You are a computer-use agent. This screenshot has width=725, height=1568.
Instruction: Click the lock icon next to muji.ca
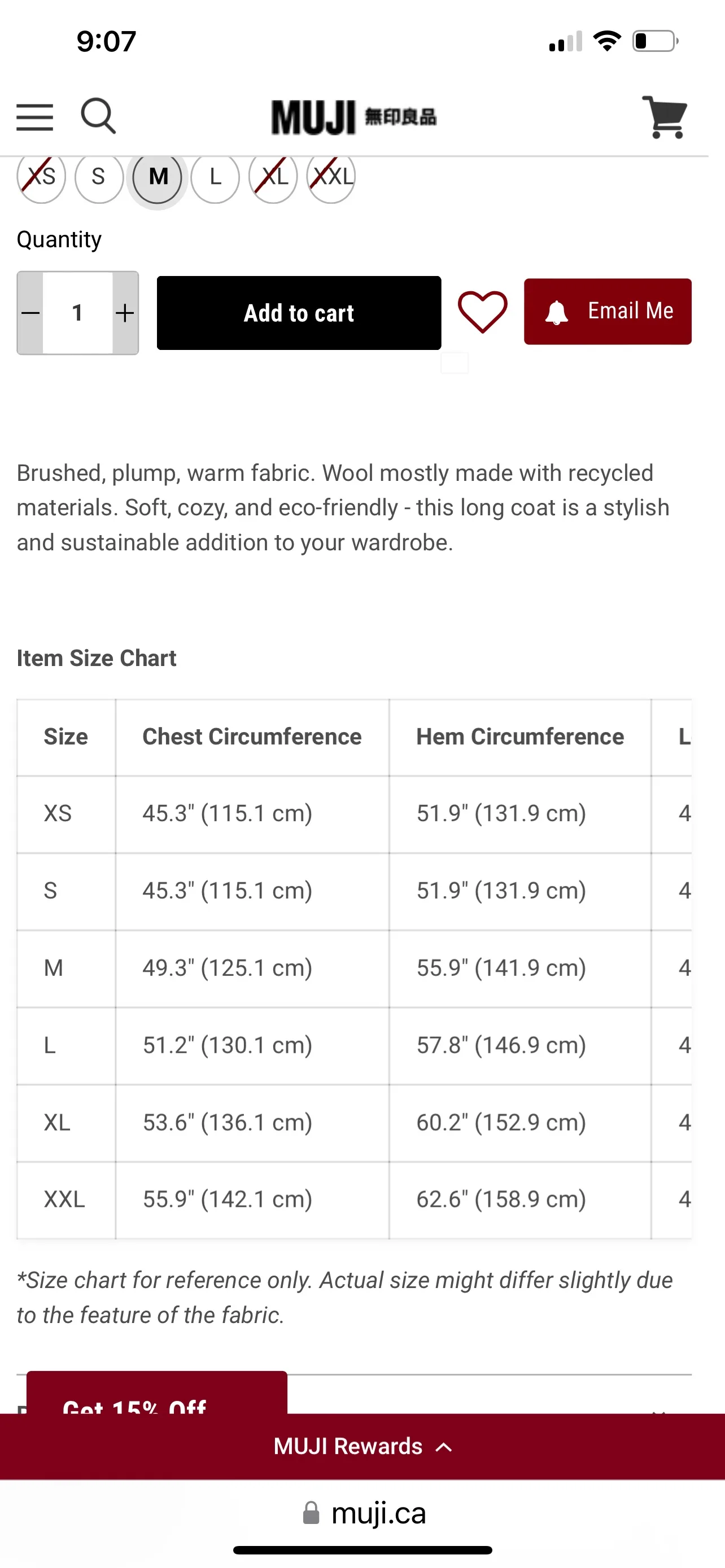(312, 1513)
